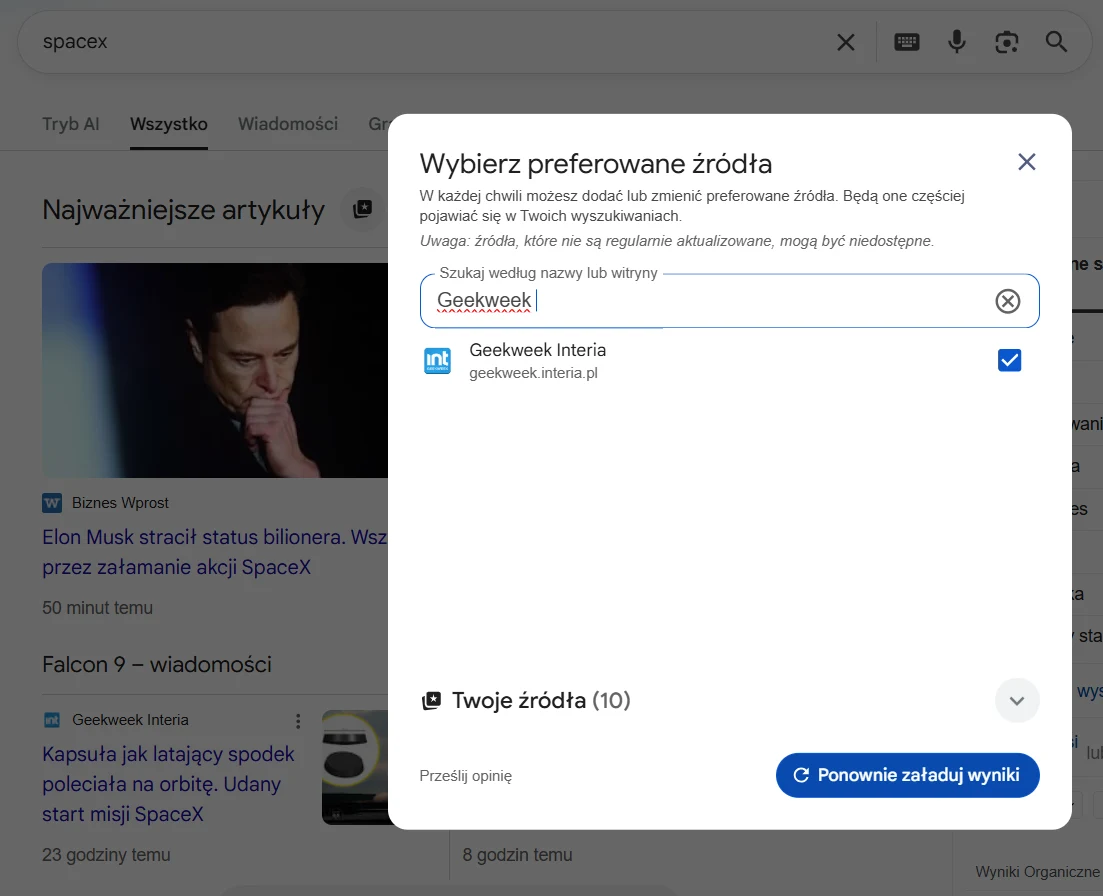
Task: Open the Wiadomości tab
Action: point(288,124)
